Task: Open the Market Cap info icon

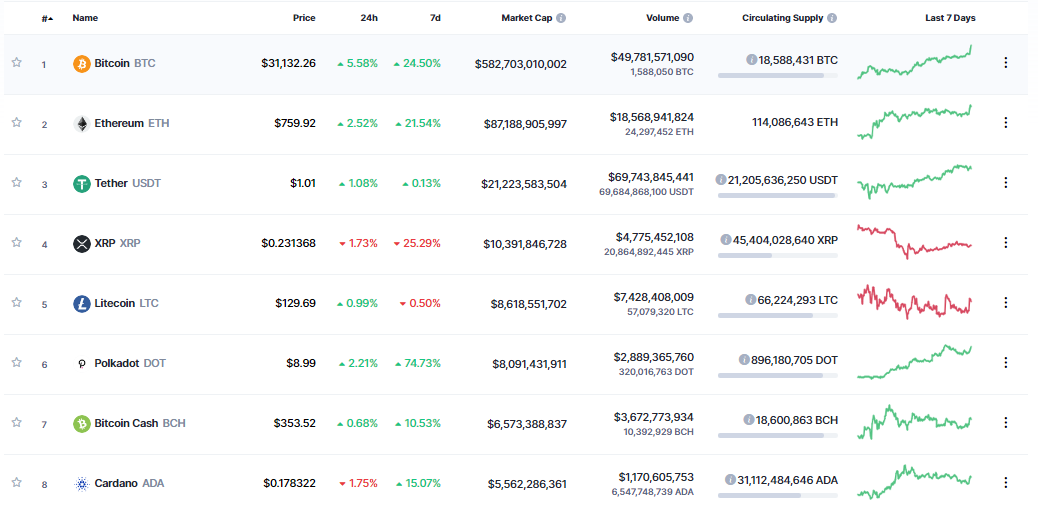Action: 561,18
